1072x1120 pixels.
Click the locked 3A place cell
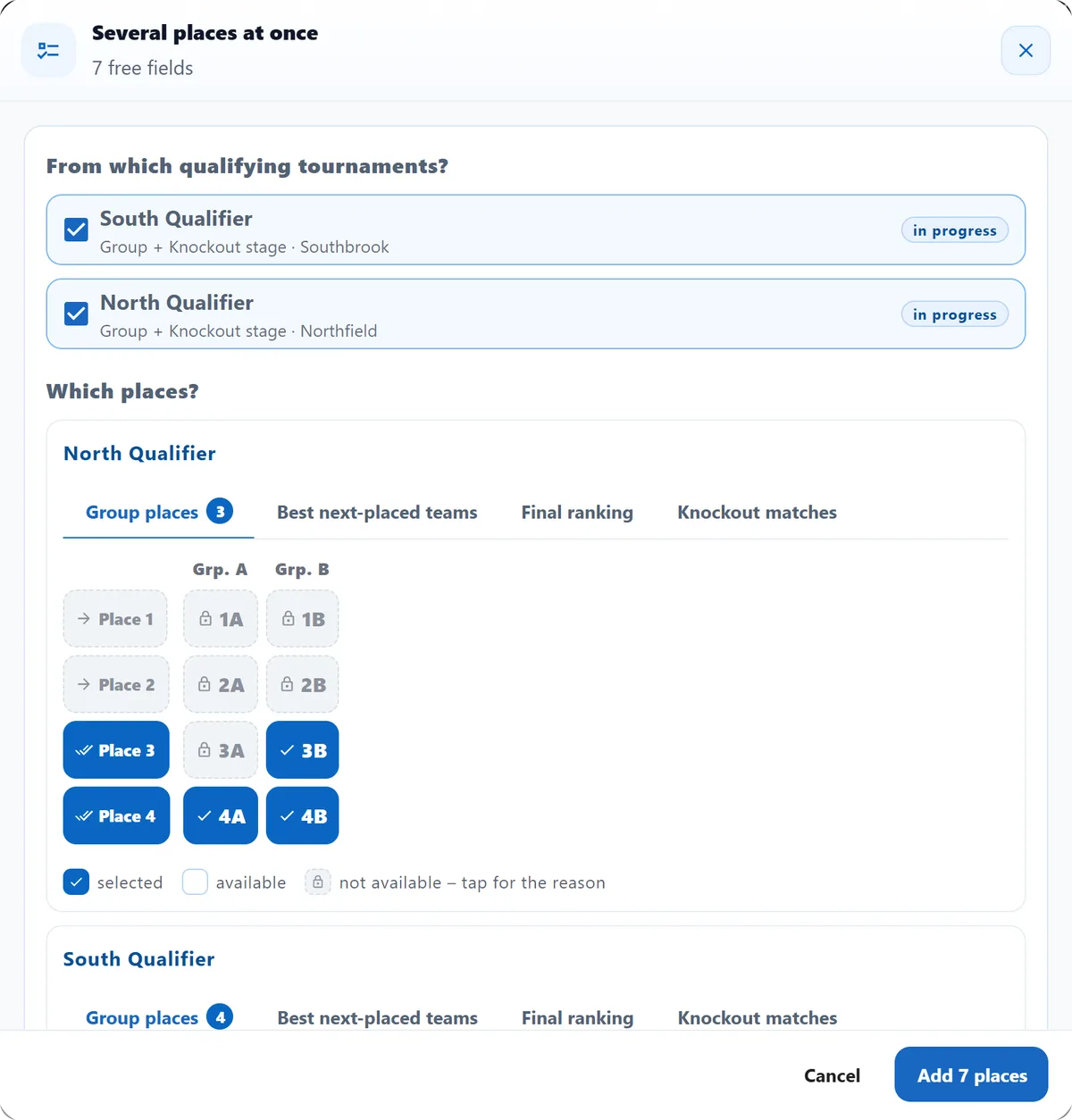tap(221, 750)
